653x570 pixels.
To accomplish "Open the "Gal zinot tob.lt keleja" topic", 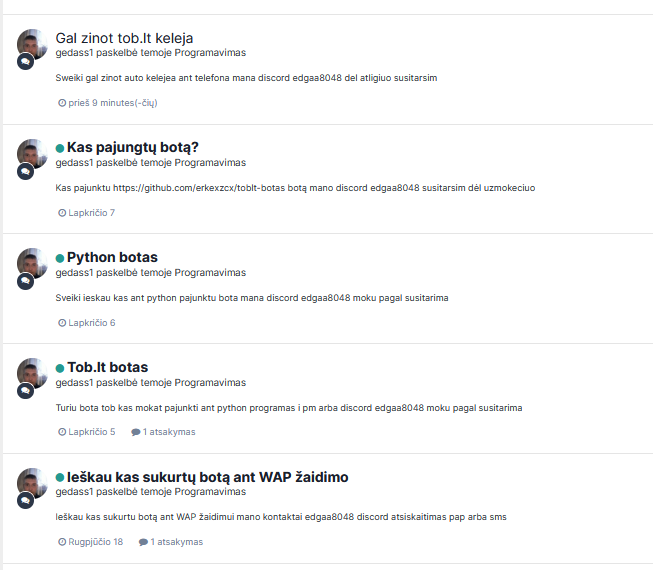I will pos(124,38).
